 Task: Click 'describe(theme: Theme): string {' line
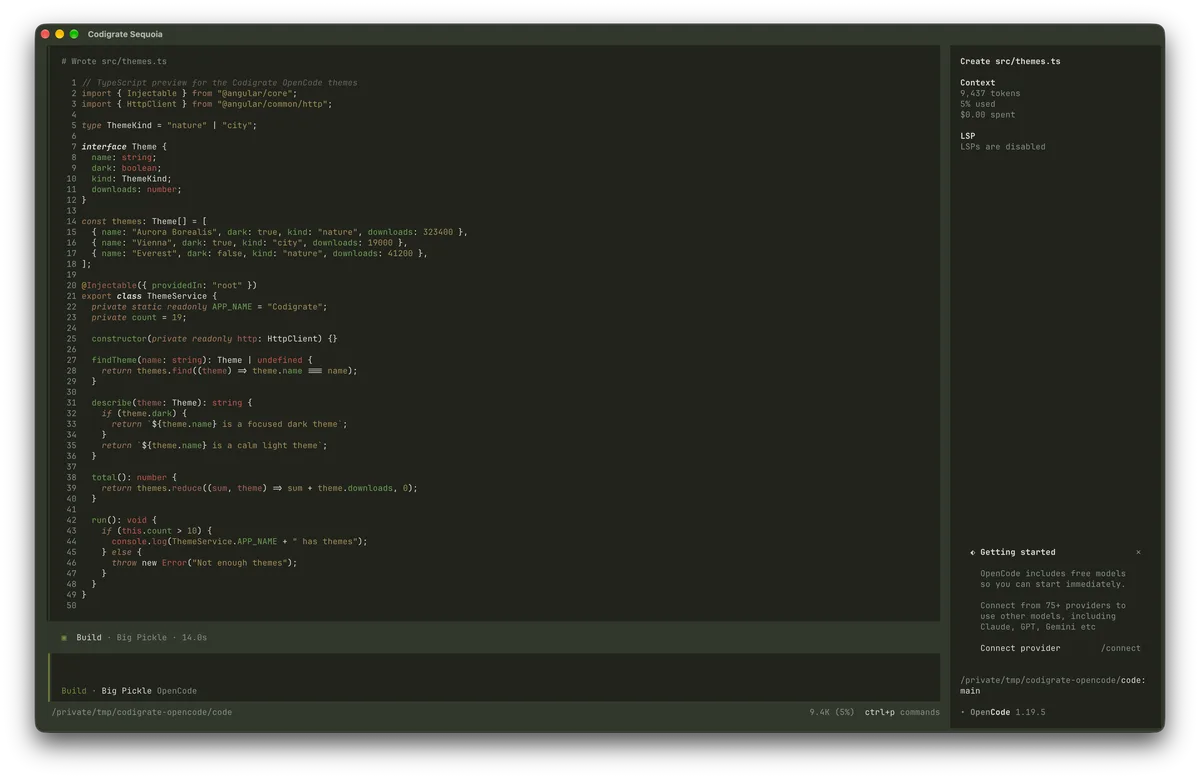click(x=172, y=403)
